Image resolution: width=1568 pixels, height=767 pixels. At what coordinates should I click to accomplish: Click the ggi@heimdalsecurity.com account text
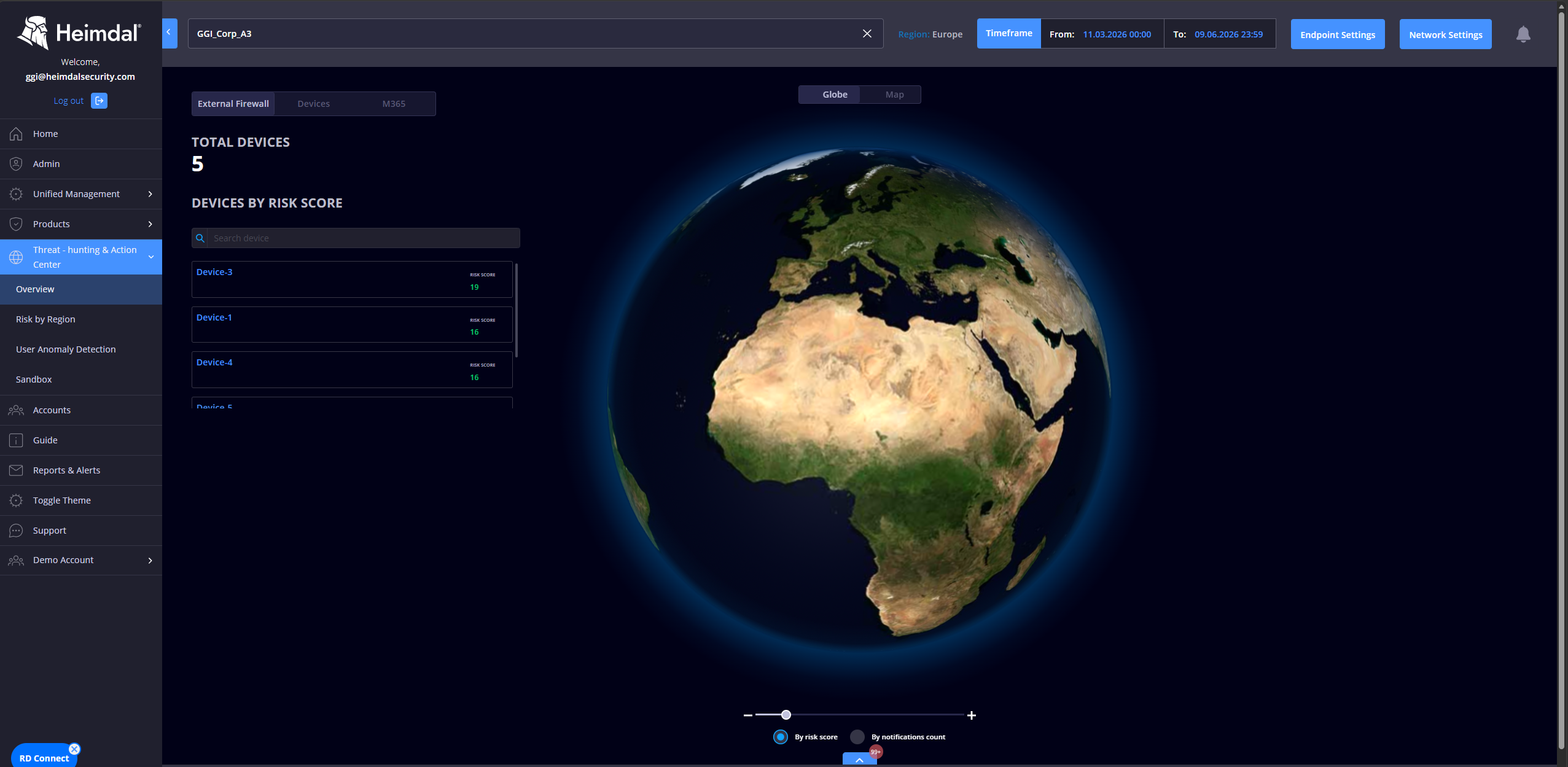[80, 77]
